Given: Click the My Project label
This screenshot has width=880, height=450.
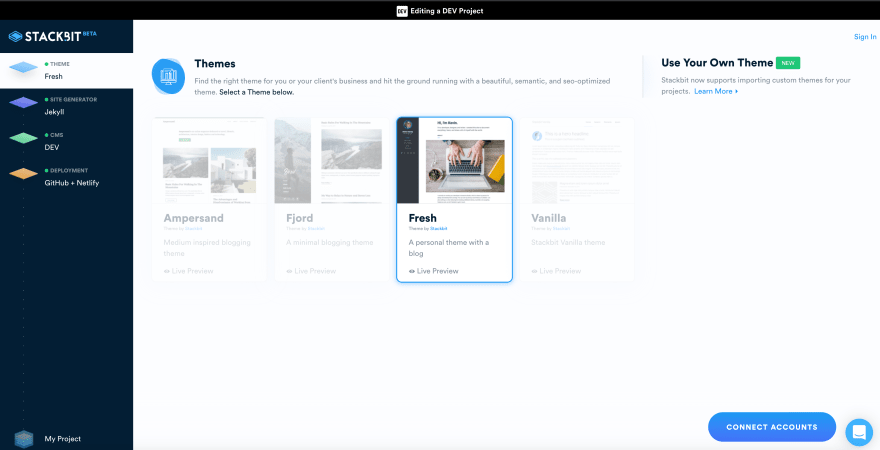Looking at the screenshot, I should tap(63, 439).
